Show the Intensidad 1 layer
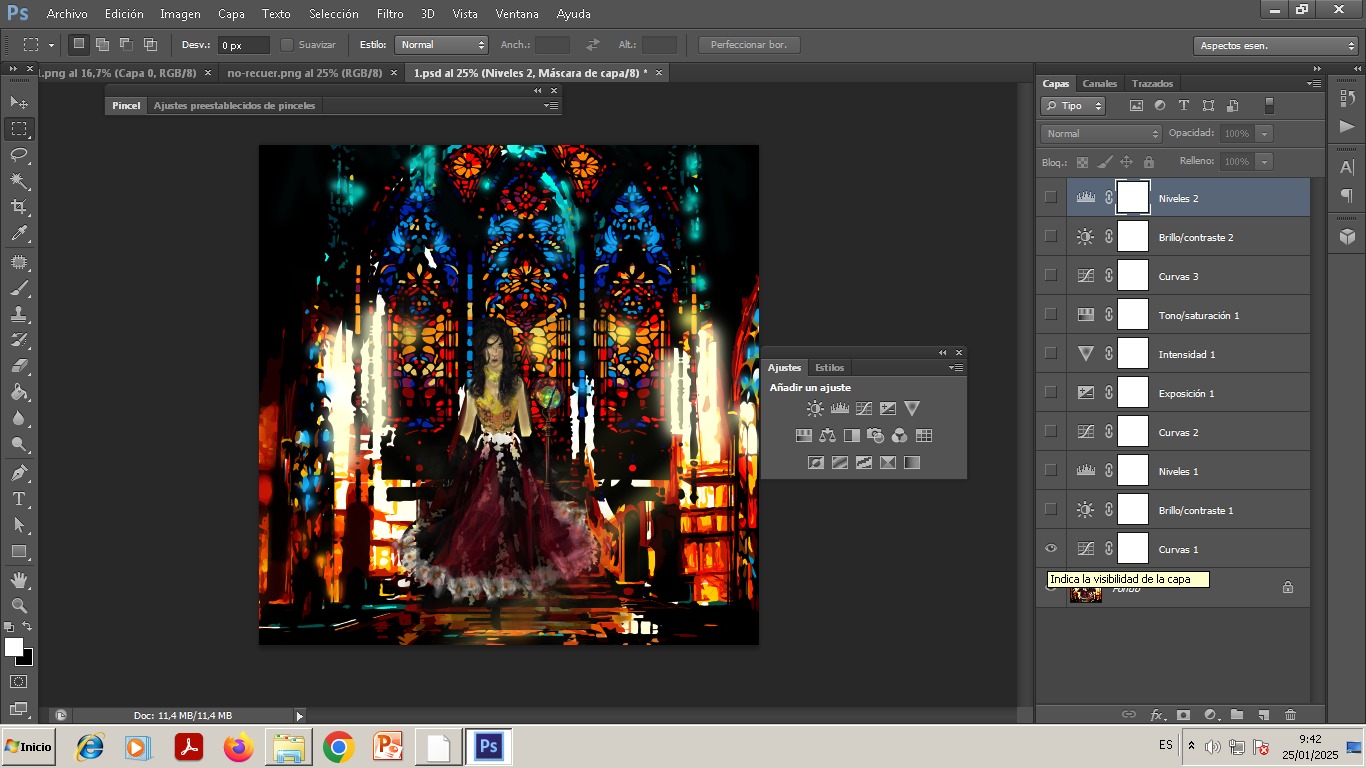The height and width of the screenshot is (768, 1366). [1051, 353]
